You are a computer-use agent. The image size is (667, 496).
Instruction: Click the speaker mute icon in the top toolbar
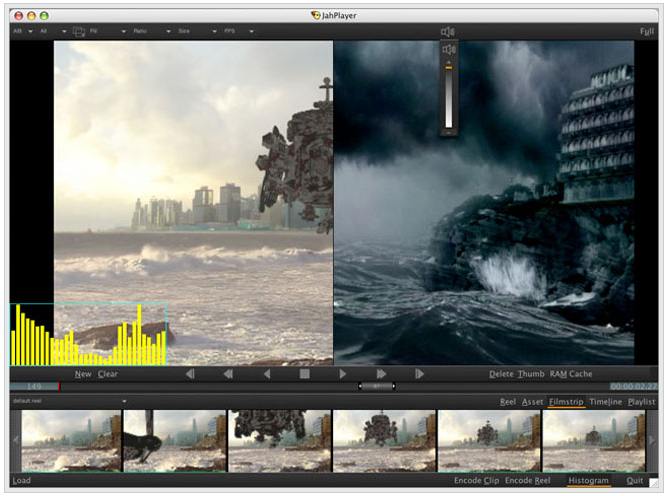447,32
